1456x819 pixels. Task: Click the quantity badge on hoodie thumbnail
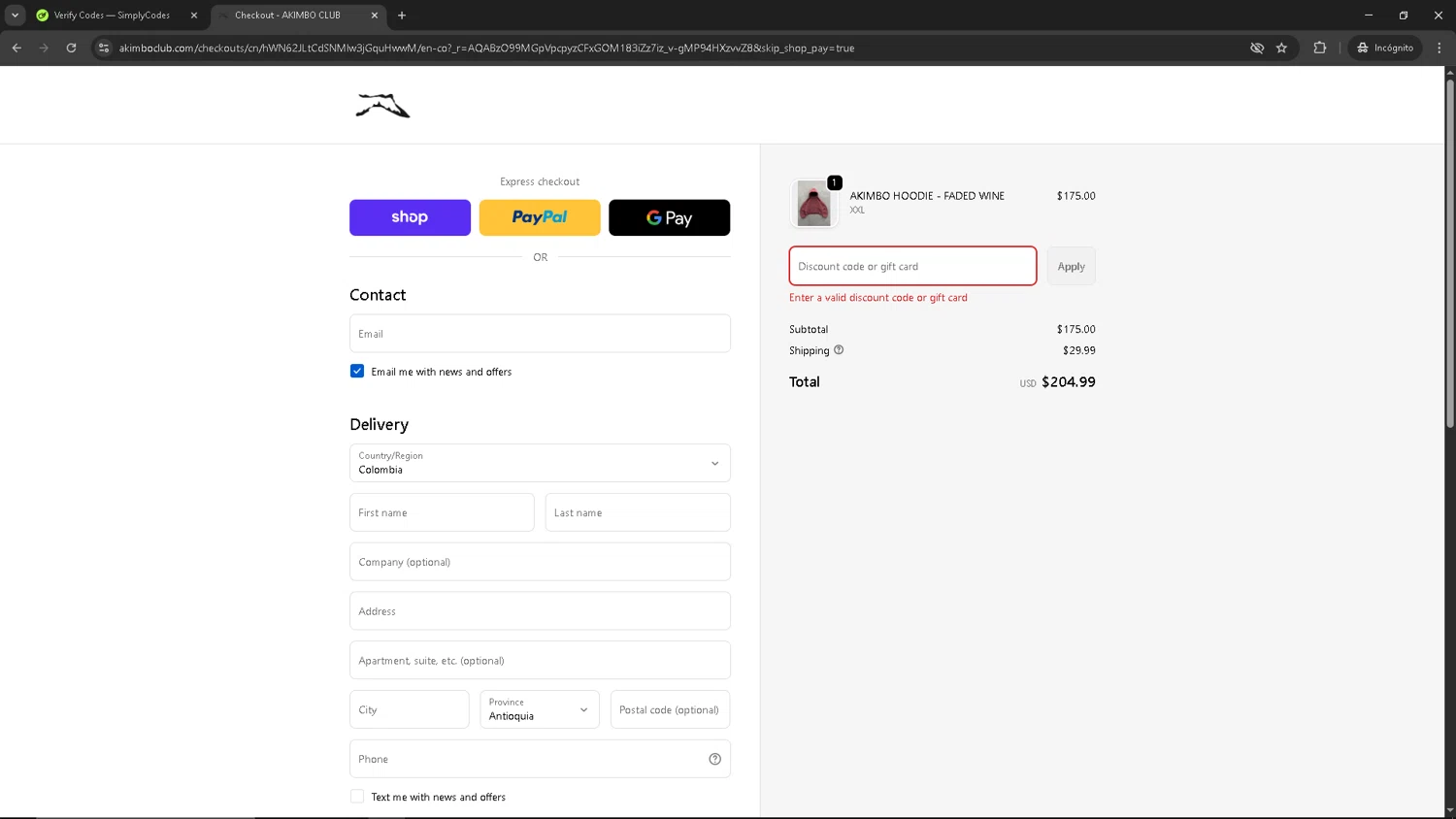coord(834,182)
